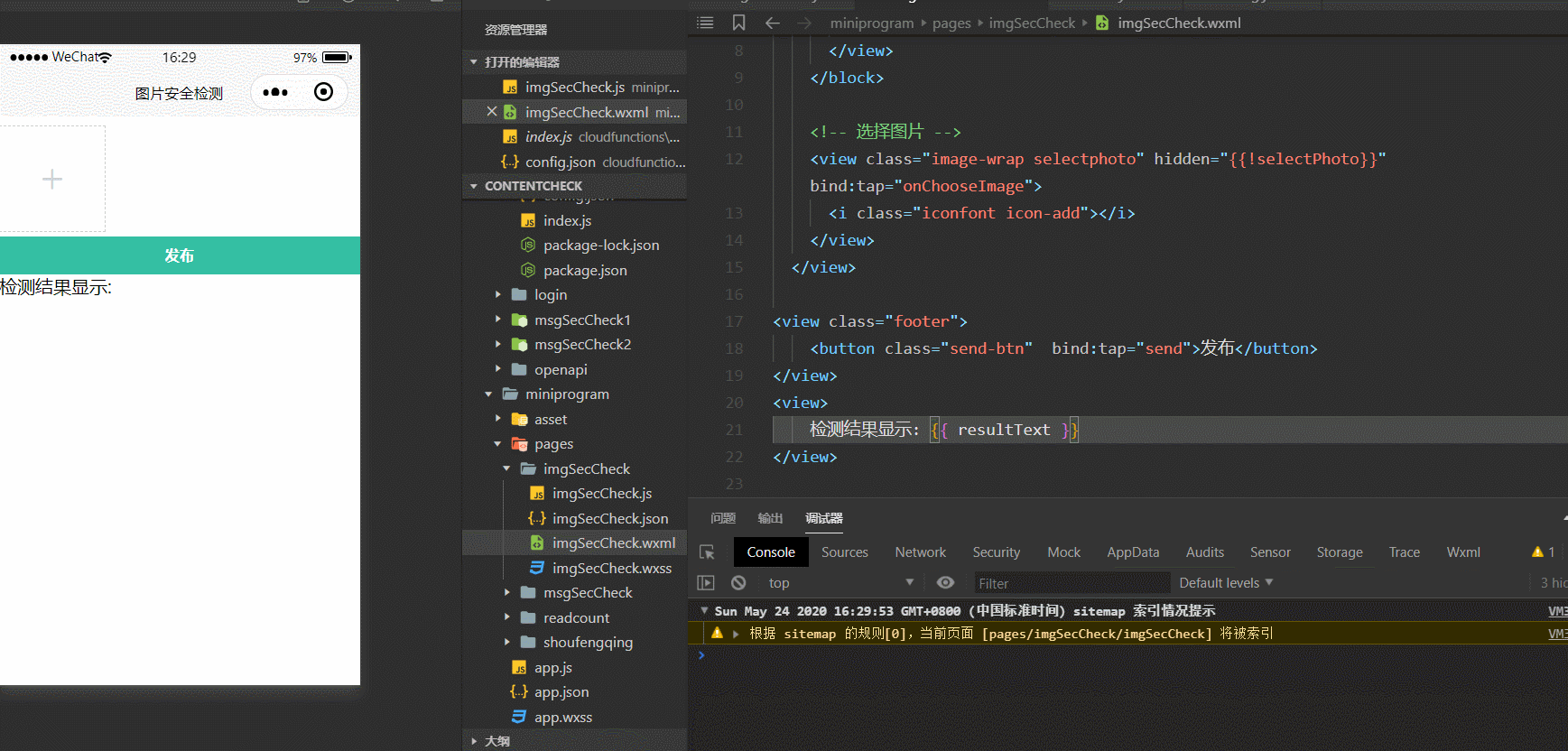Open the Default levels dropdown
Image resolution: width=1568 pixels, height=751 pixels.
click(1225, 583)
